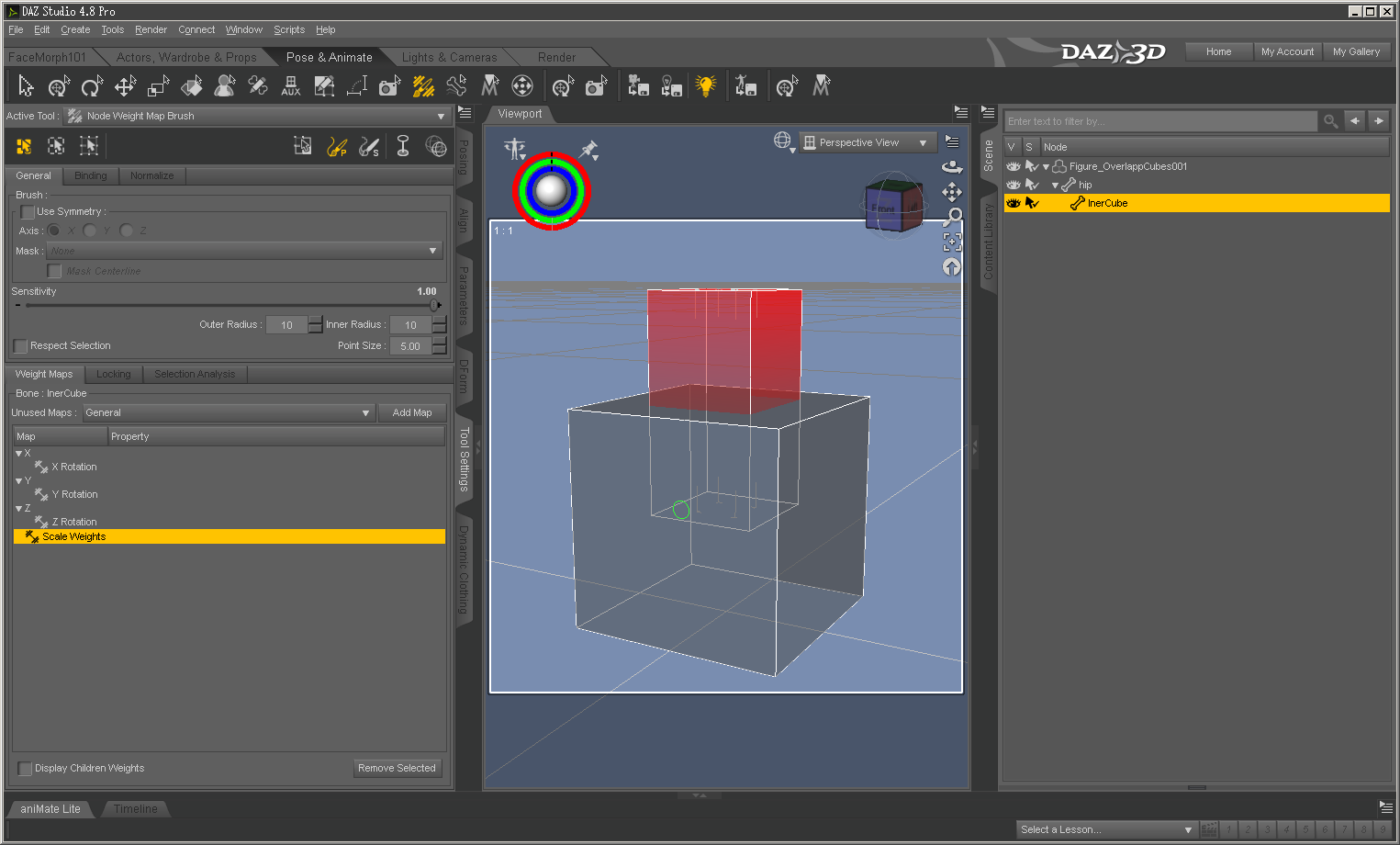Click the Scene filter text field

pos(1161,121)
